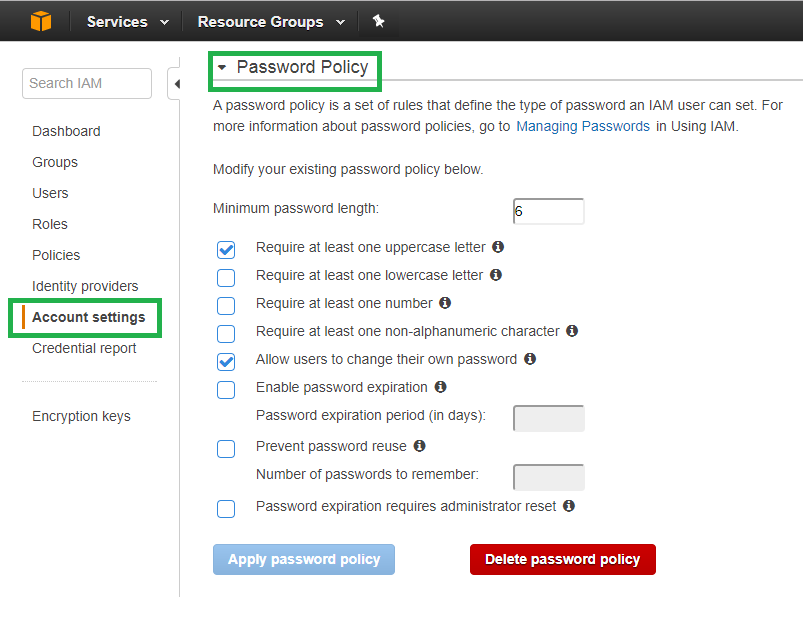The width and height of the screenshot is (805, 634).
Task: Collapse the sidebar with arrow handle
Action: (x=175, y=84)
